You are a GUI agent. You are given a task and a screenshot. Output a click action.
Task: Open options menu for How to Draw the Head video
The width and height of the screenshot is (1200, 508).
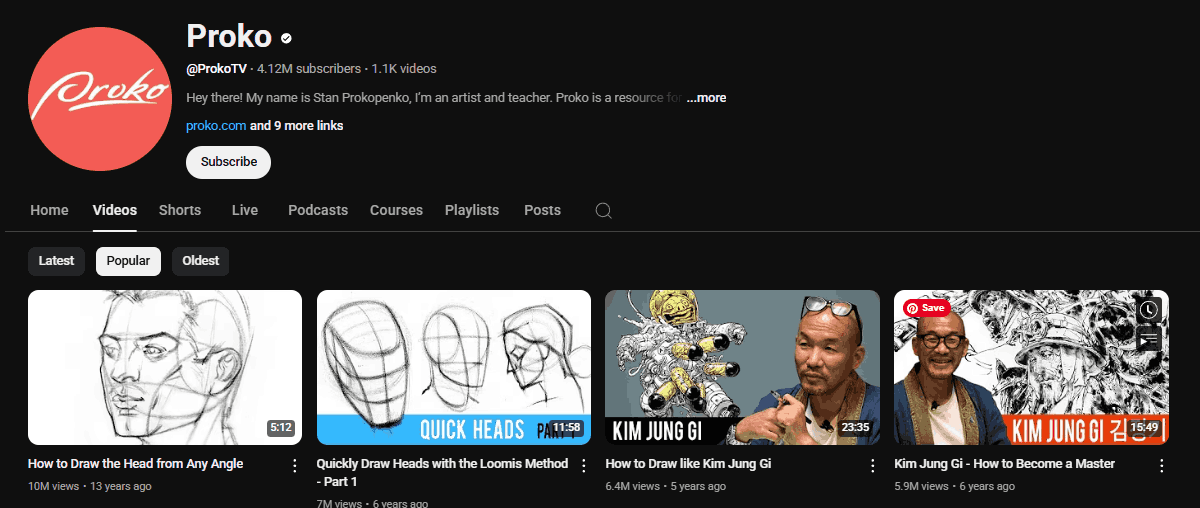(x=294, y=466)
